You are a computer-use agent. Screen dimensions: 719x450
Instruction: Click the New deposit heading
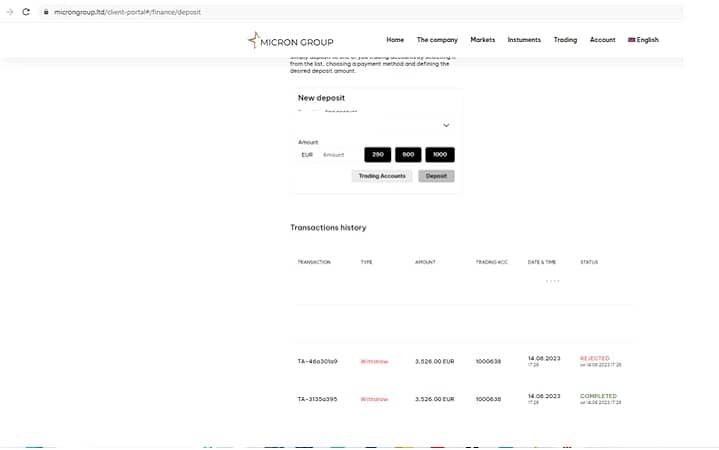(321, 98)
